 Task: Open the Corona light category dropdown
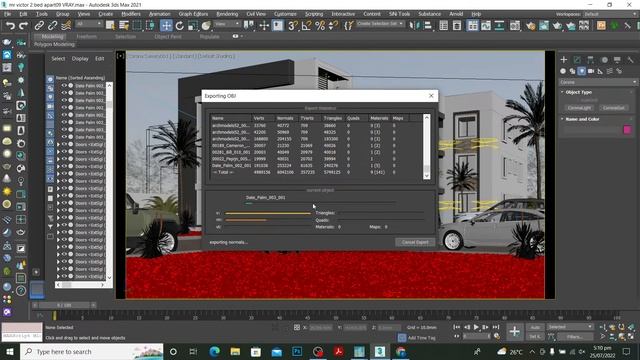point(598,82)
